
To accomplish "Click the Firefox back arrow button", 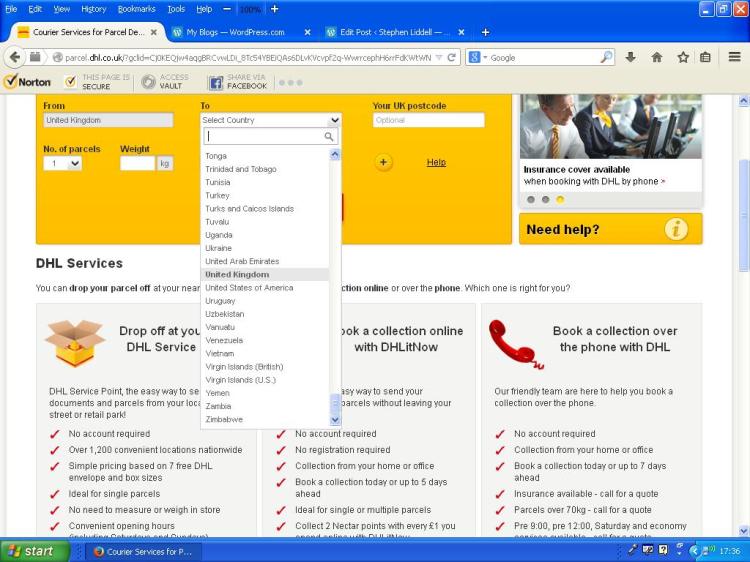I will (15, 57).
